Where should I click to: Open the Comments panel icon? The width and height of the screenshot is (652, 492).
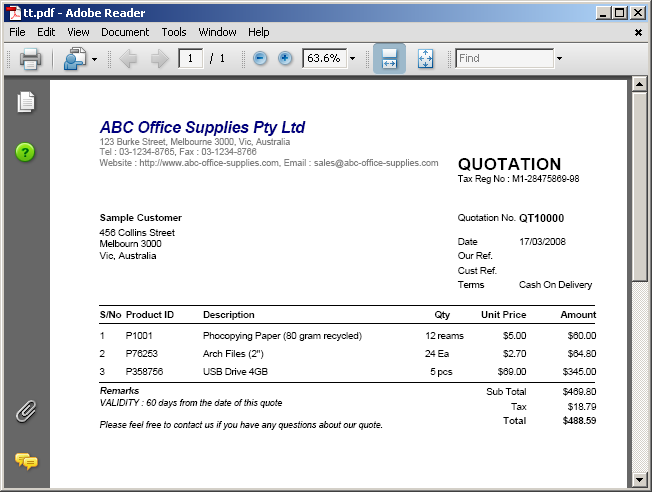[26, 461]
